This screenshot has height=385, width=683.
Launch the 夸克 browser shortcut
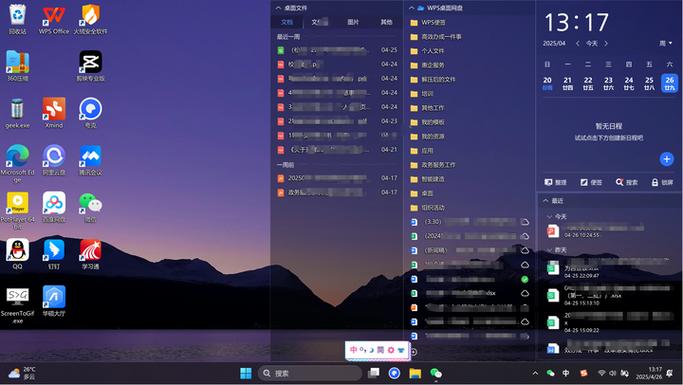pyautogui.click(x=90, y=113)
